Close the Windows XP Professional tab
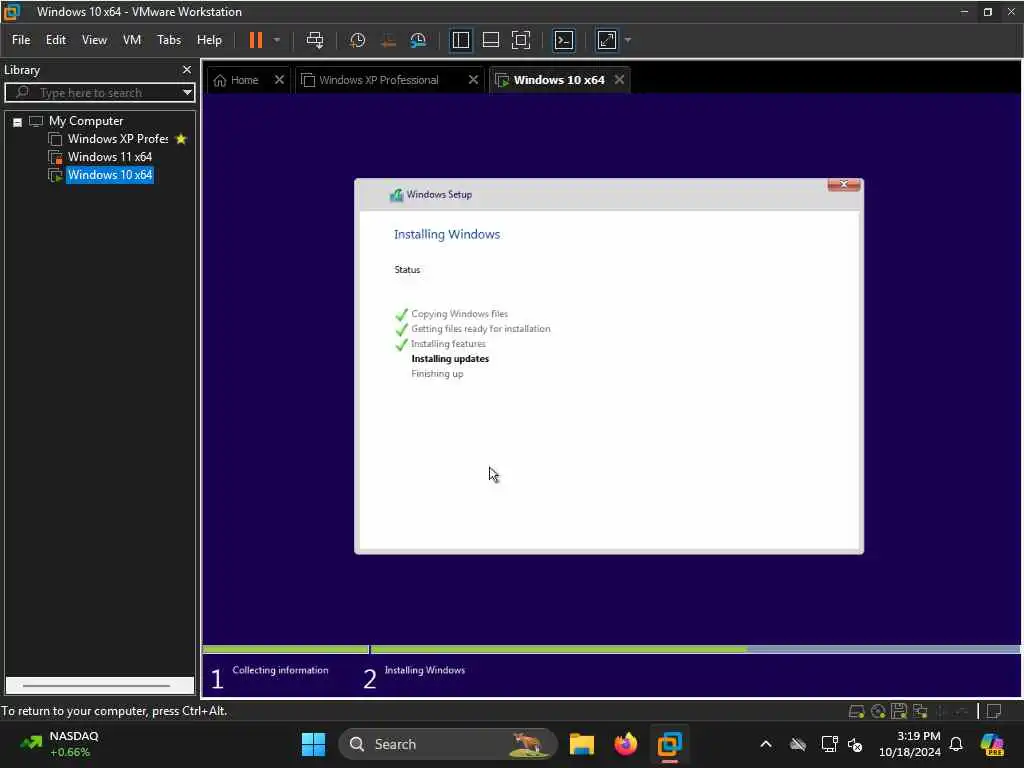1024x768 pixels. click(473, 80)
